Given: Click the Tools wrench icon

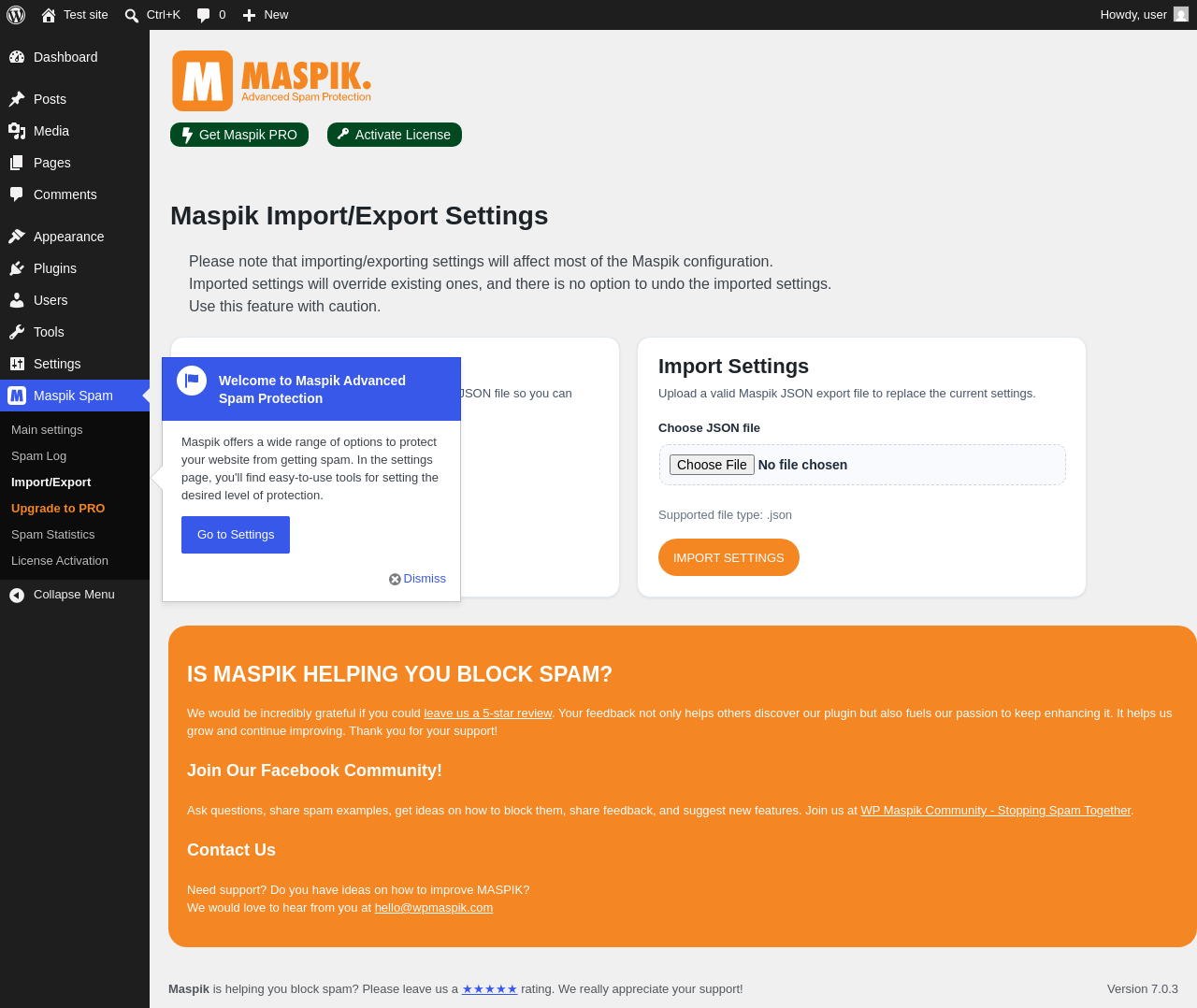Looking at the screenshot, I should 17,332.
